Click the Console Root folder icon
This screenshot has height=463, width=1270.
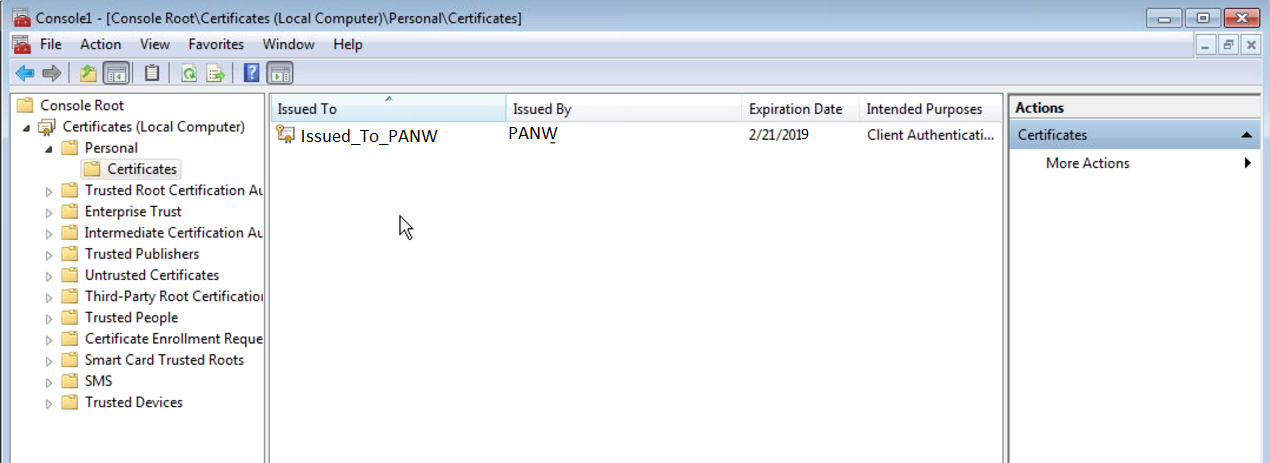pyautogui.click(x=25, y=105)
